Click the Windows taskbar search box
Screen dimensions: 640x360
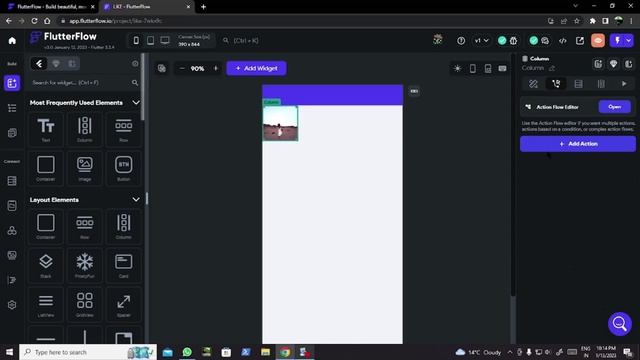(88, 352)
